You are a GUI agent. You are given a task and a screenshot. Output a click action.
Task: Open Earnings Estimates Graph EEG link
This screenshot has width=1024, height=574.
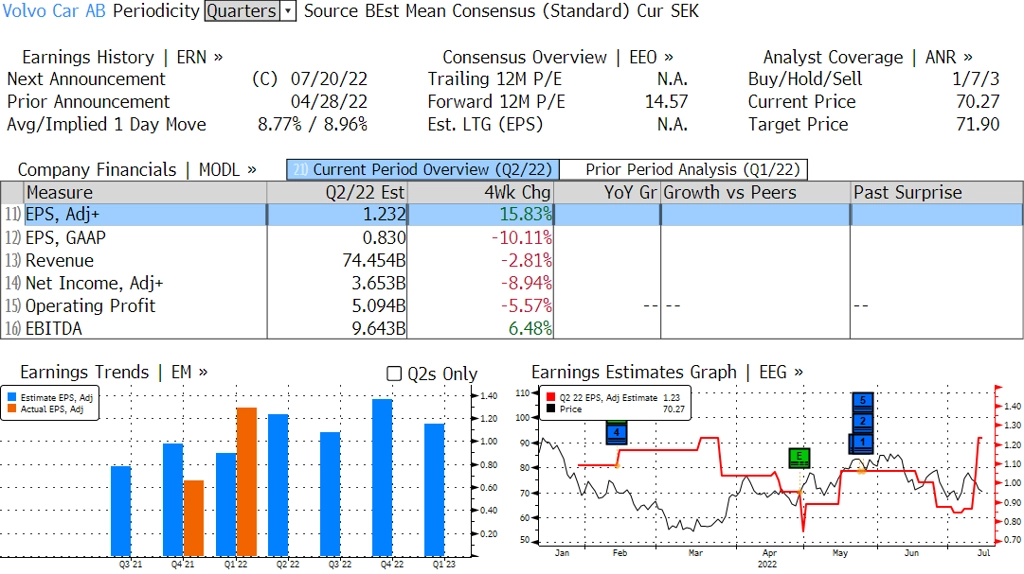click(667, 372)
